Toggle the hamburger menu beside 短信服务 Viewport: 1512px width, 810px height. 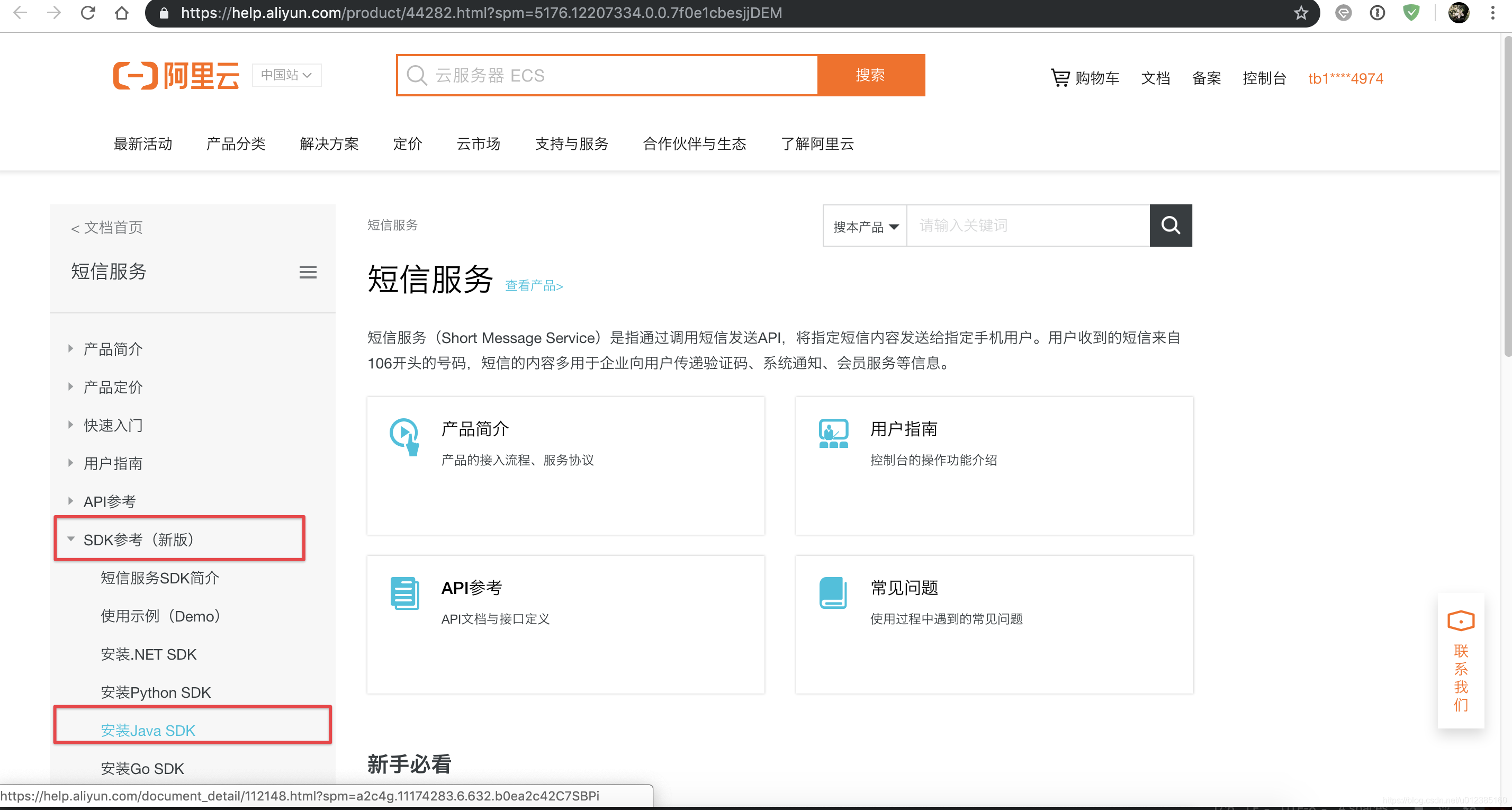pyautogui.click(x=308, y=272)
